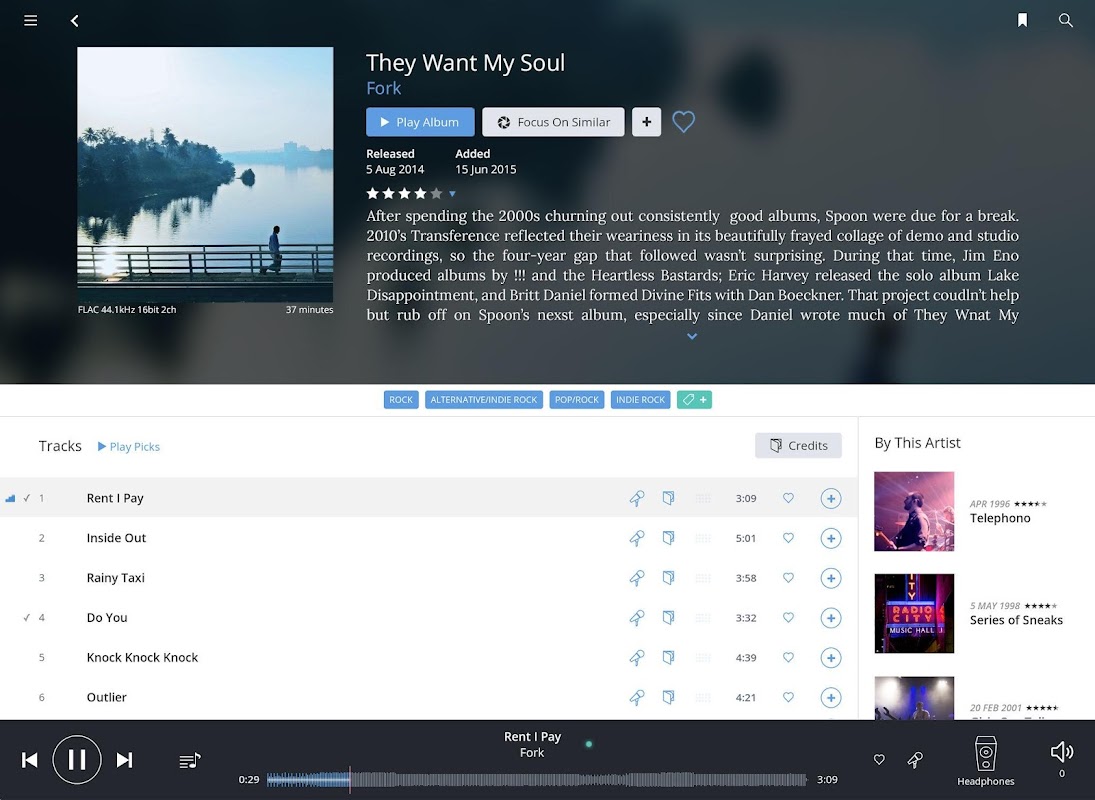Viewport: 1095px width, 800px height.
Task: Open the hamburger navigation menu
Action: (31, 20)
